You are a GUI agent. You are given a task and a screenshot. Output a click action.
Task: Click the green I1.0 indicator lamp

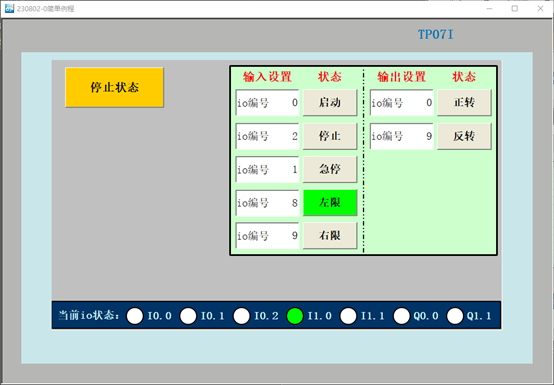(x=295, y=315)
